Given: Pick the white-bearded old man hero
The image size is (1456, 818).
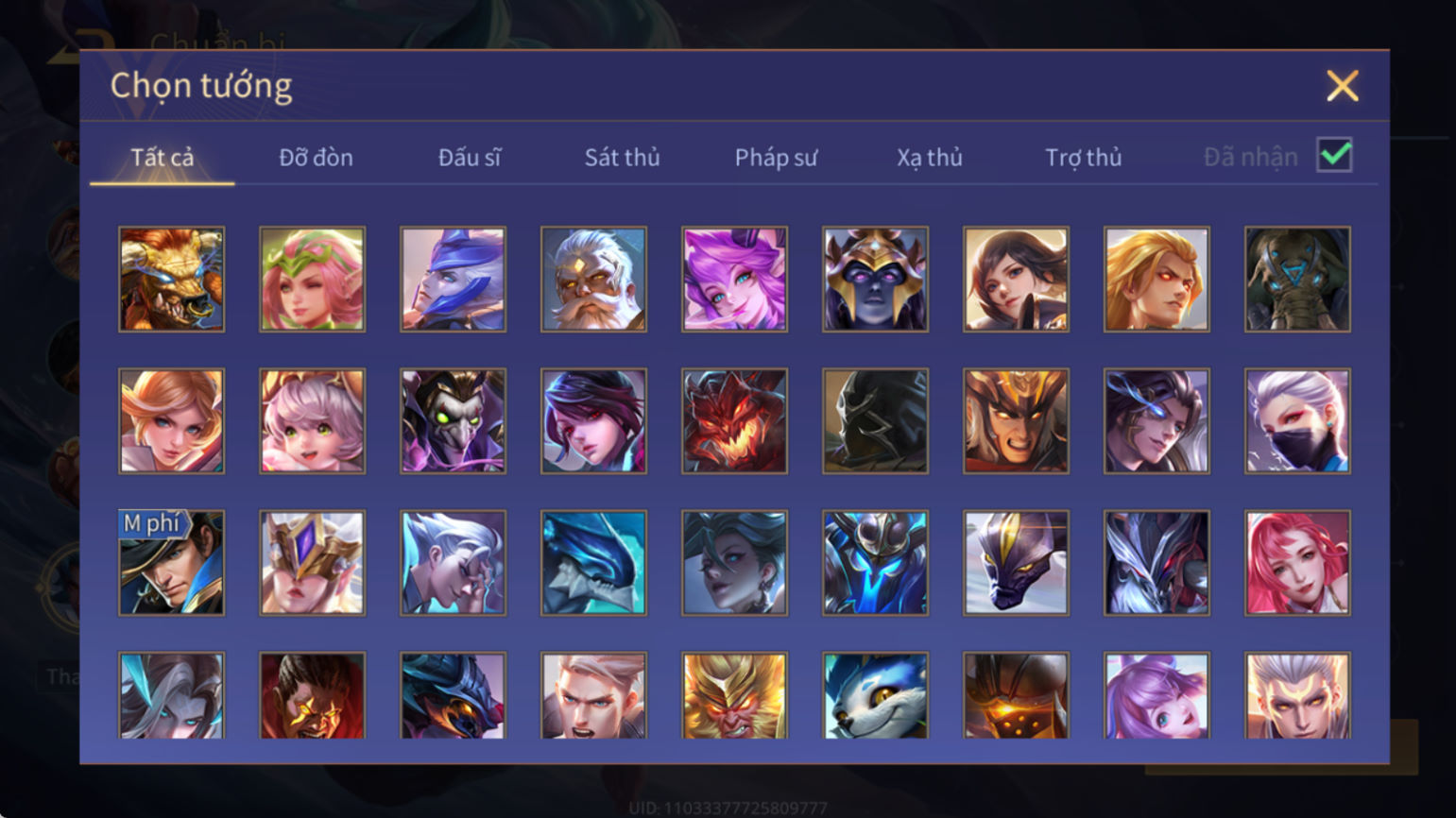Looking at the screenshot, I should coord(593,279).
